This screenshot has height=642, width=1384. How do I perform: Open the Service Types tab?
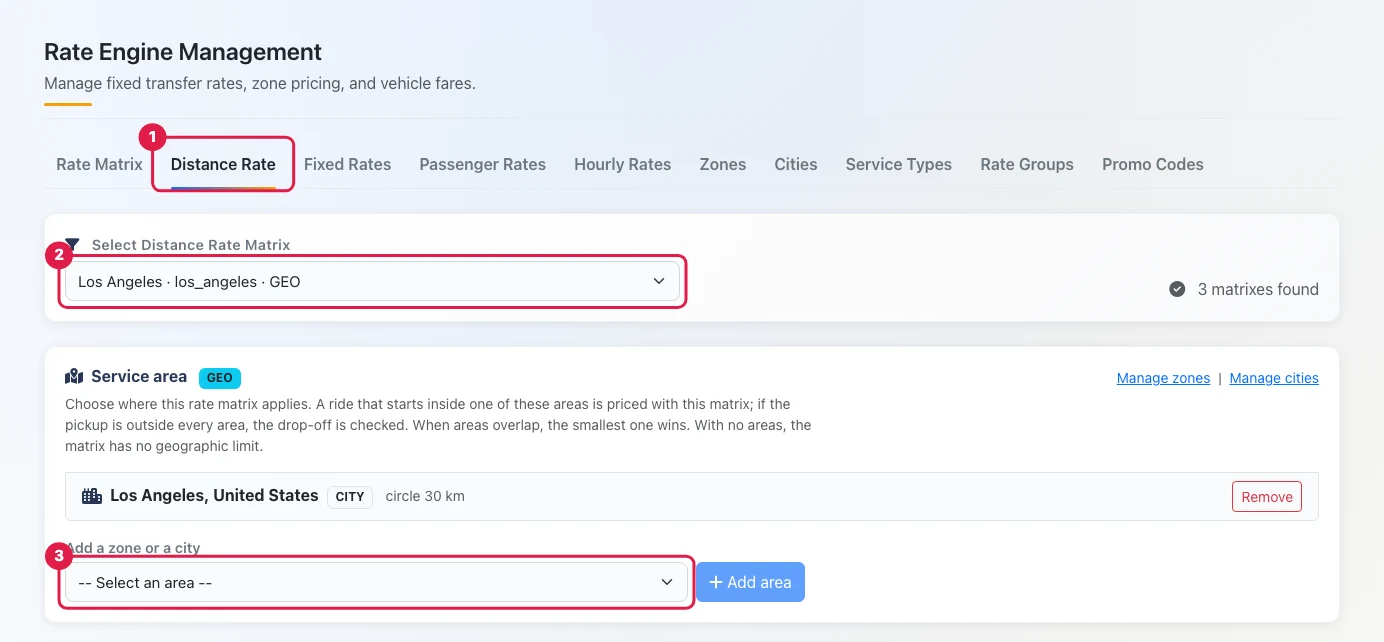898,164
